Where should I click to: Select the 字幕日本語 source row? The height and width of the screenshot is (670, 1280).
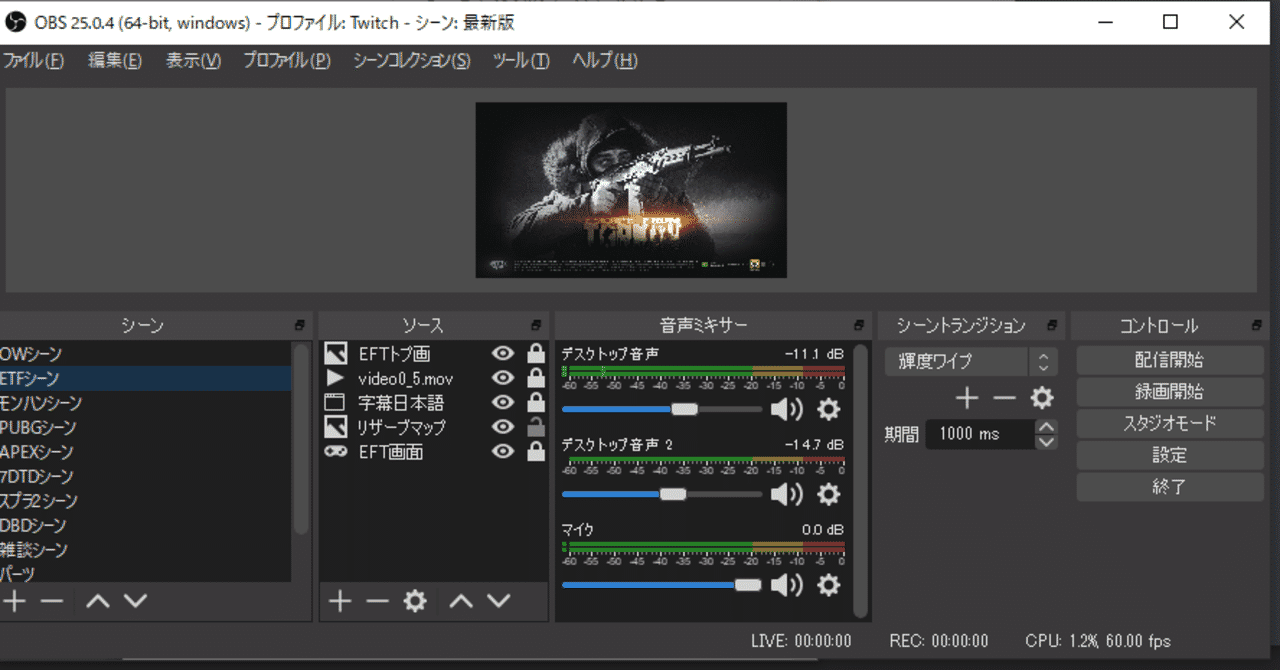[x=434, y=403]
